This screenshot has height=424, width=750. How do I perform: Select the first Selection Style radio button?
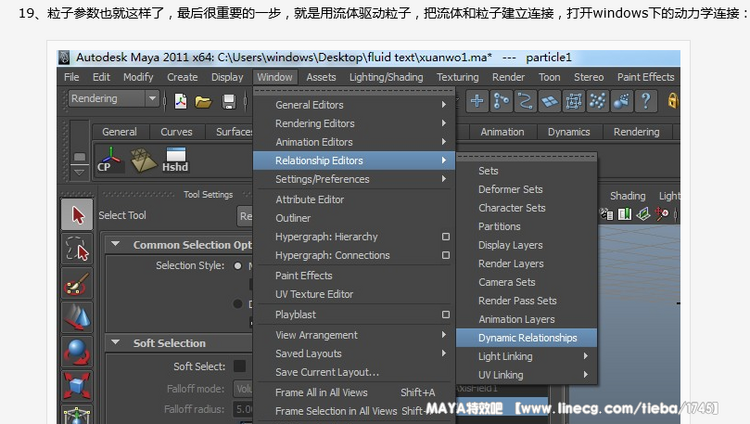(238, 266)
